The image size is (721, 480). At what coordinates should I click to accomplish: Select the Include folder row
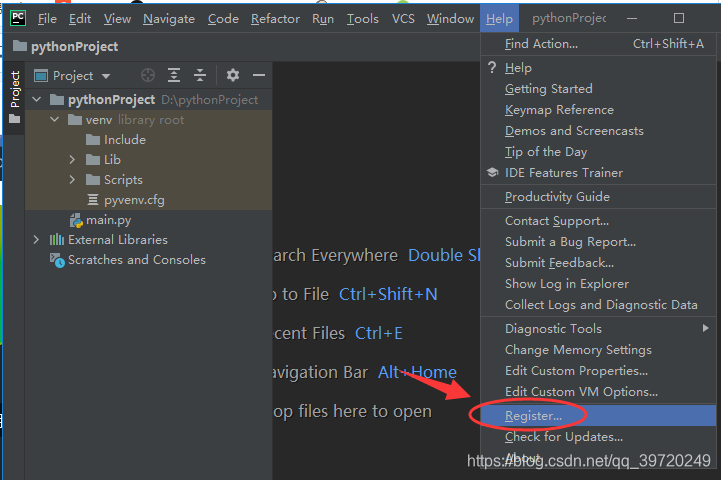(149, 140)
